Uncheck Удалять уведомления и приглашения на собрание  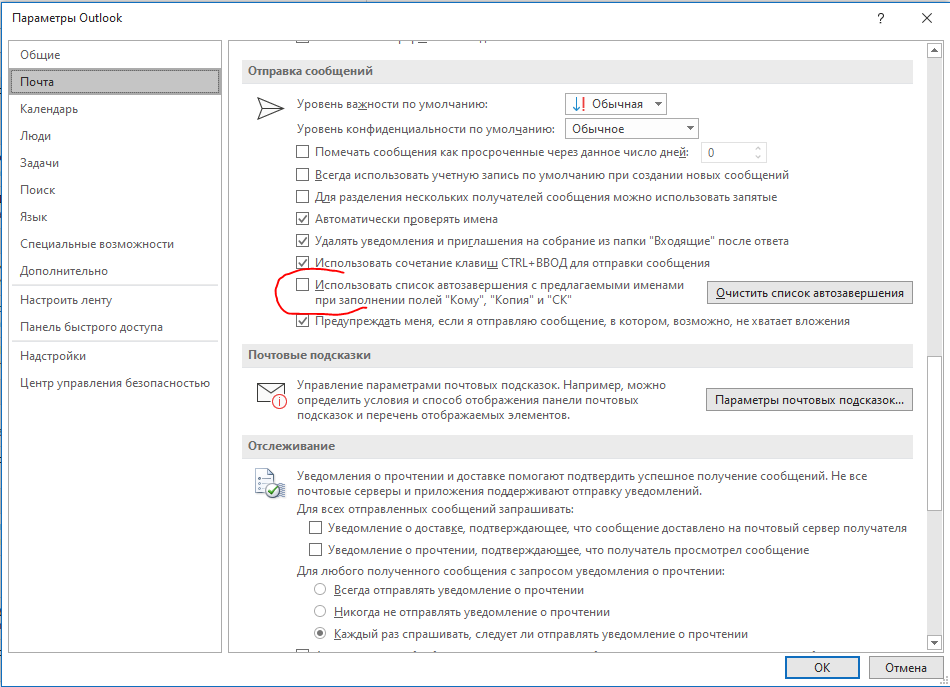302,241
